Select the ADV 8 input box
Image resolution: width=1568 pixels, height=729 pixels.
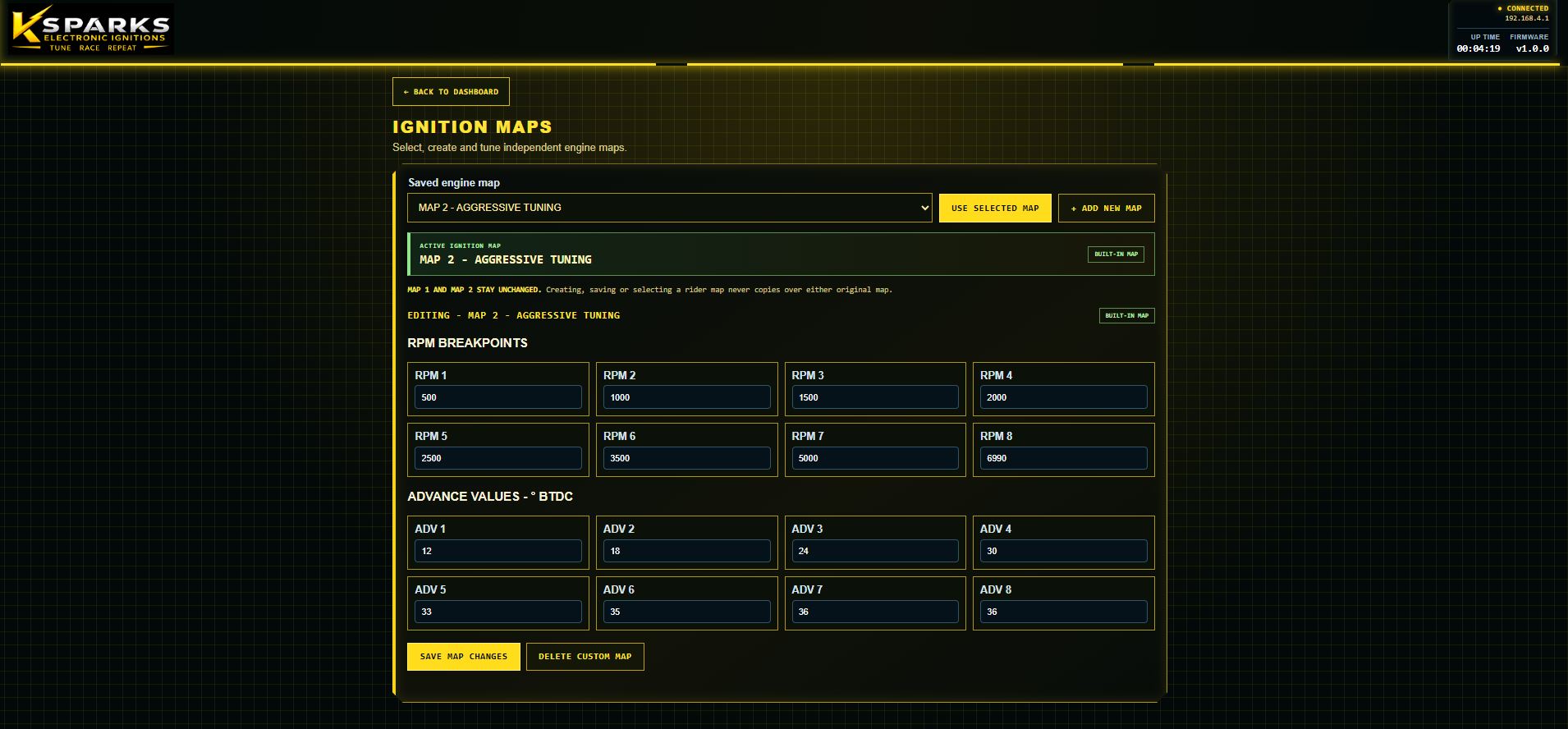1064,612
